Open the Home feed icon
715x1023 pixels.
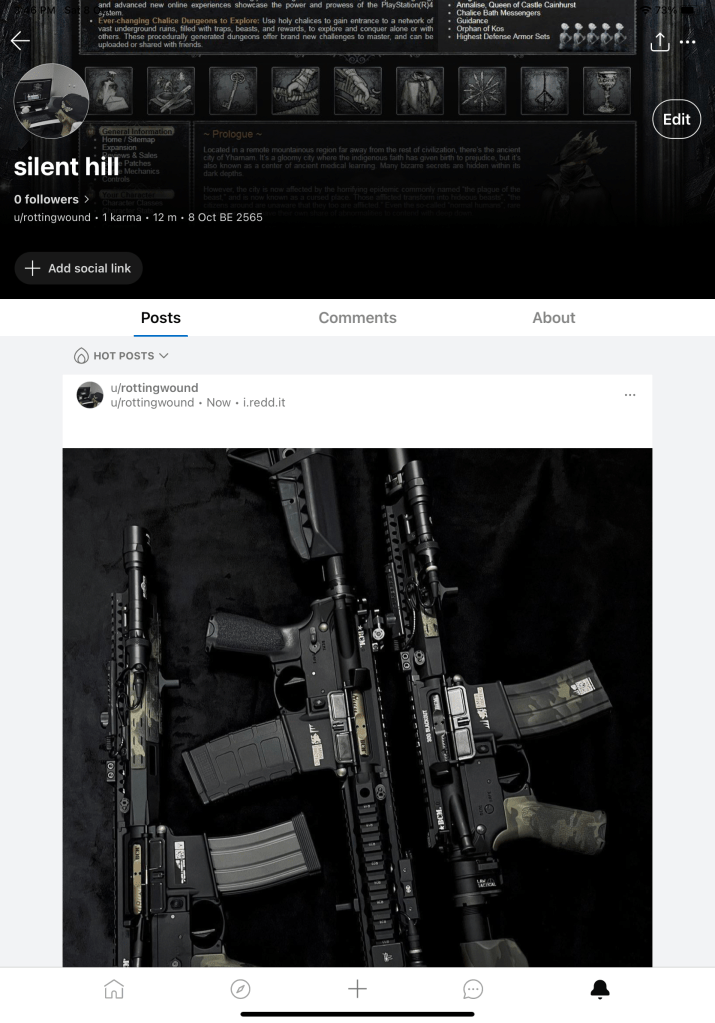(114, 989)
